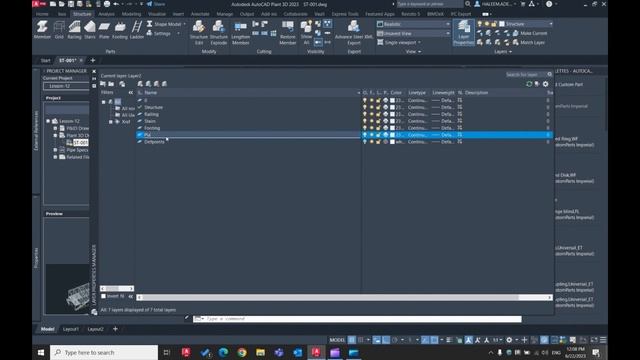This screenshot has height=360, width=640.
Task: Open the Settings dropdown in Parts panel
Action: click(x=163, y=33)
